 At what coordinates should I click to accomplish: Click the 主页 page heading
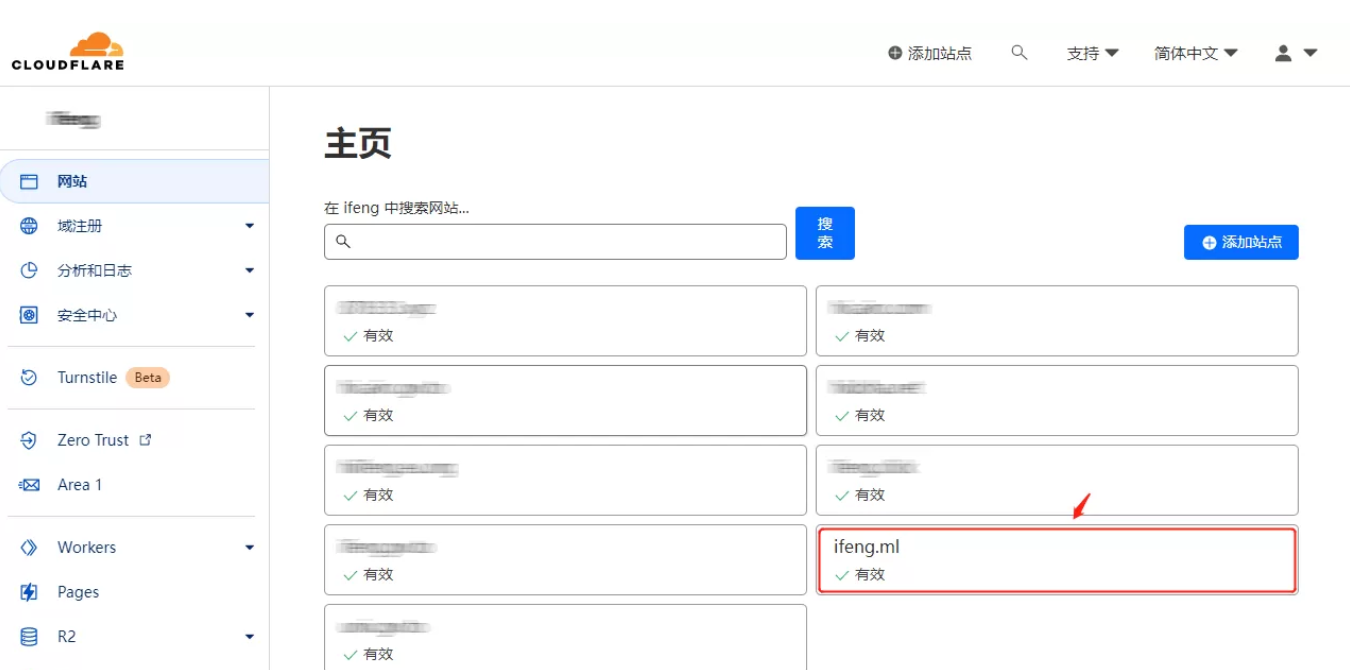[357, 144]
